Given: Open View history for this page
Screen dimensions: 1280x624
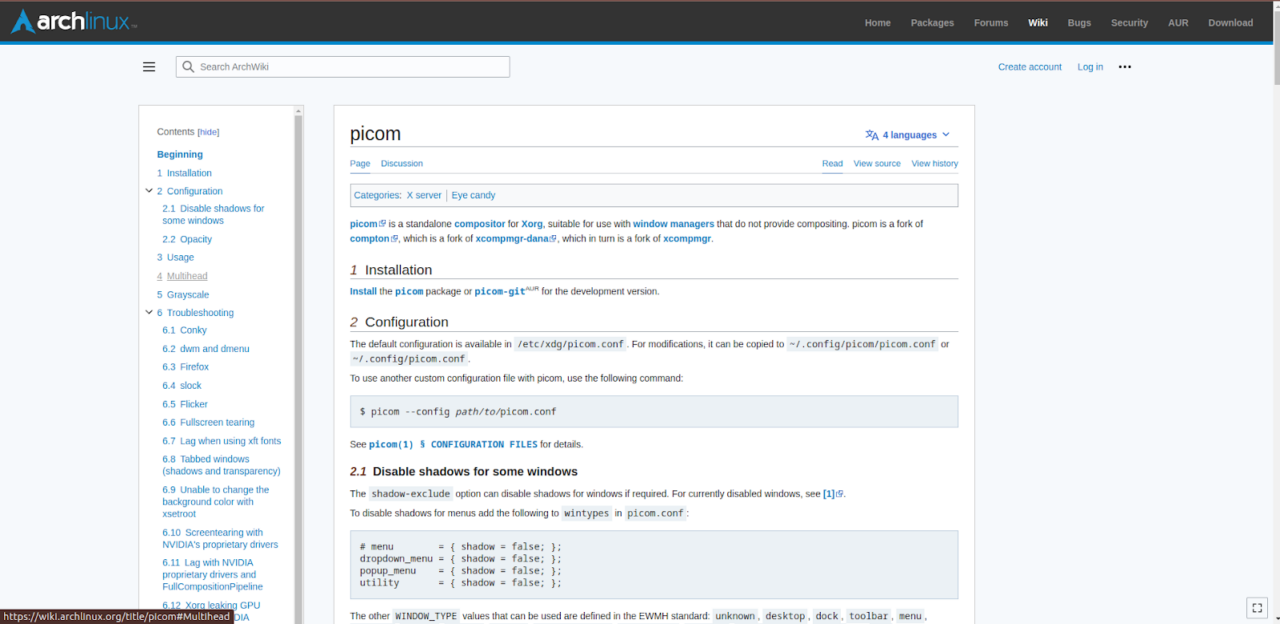Looking at the screenshot, I should coord(934,163).
